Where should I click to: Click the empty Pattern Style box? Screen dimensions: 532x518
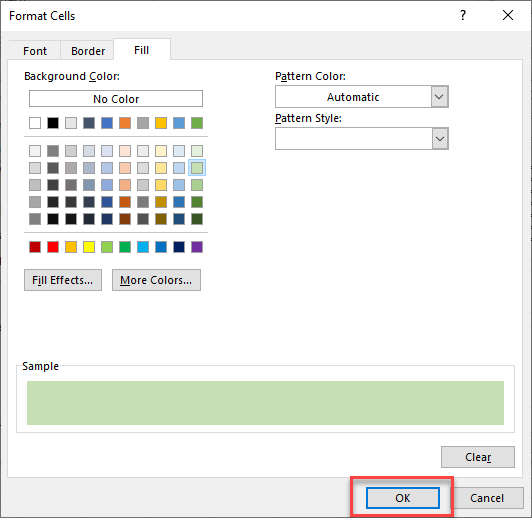click(x=354, y=138)
